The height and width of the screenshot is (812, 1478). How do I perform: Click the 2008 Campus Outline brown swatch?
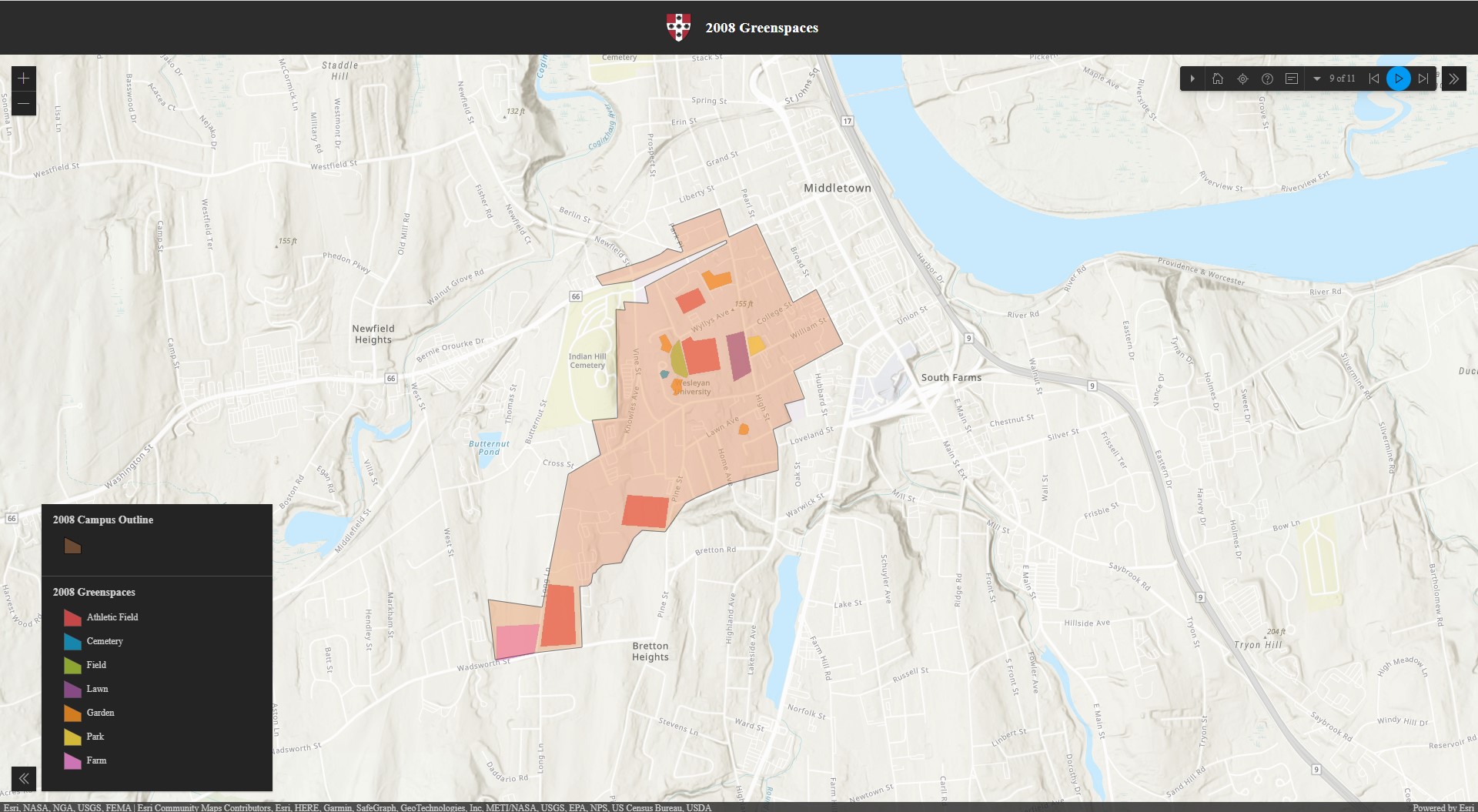point(72,546)
